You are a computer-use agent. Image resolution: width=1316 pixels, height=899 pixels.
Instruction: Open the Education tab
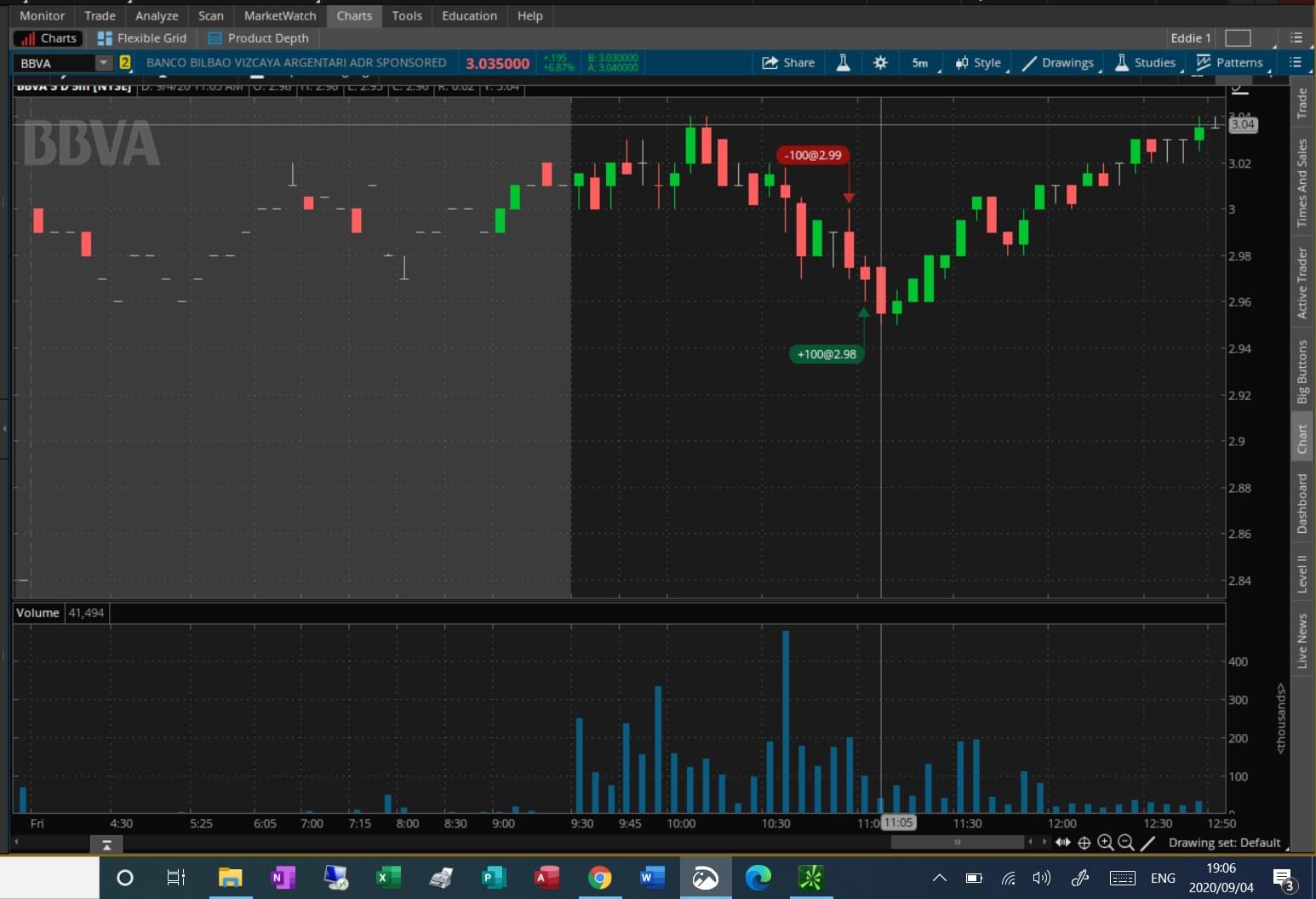pos(469,15)
